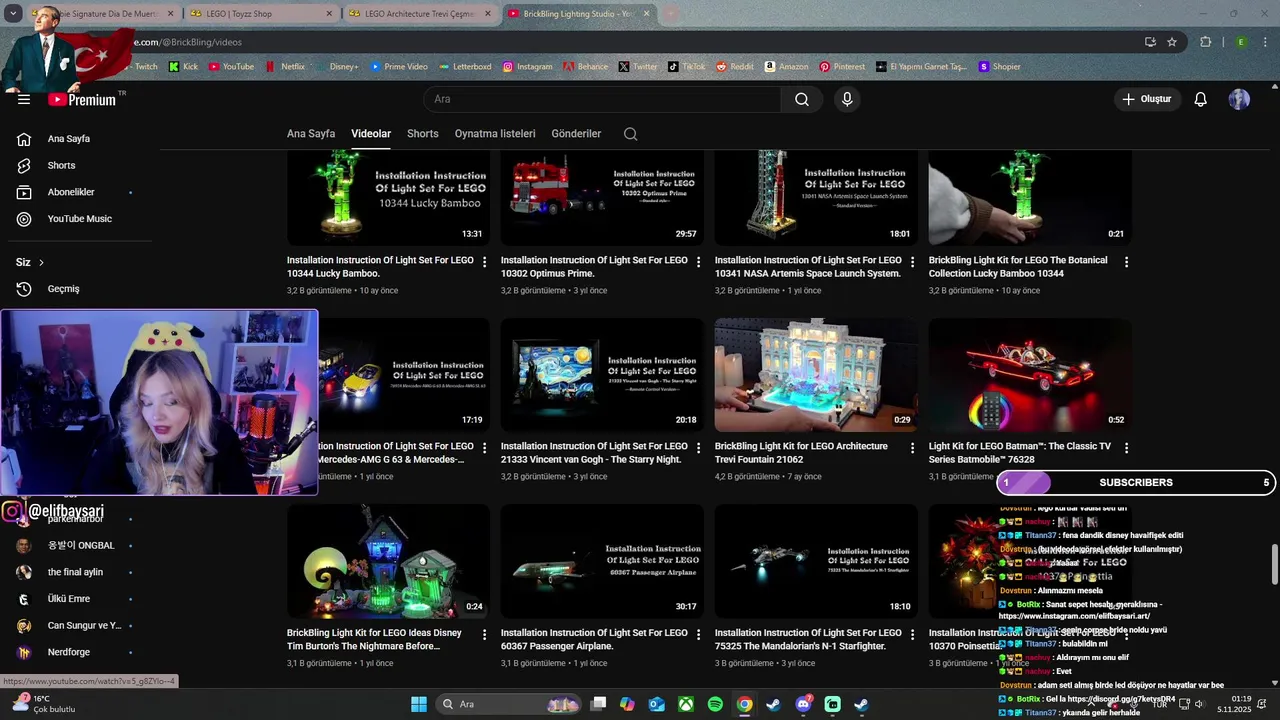Open Installation Instruction 10302 Optimus Prime title
Screen dimensions: 1280x720
tap(594, 267)
